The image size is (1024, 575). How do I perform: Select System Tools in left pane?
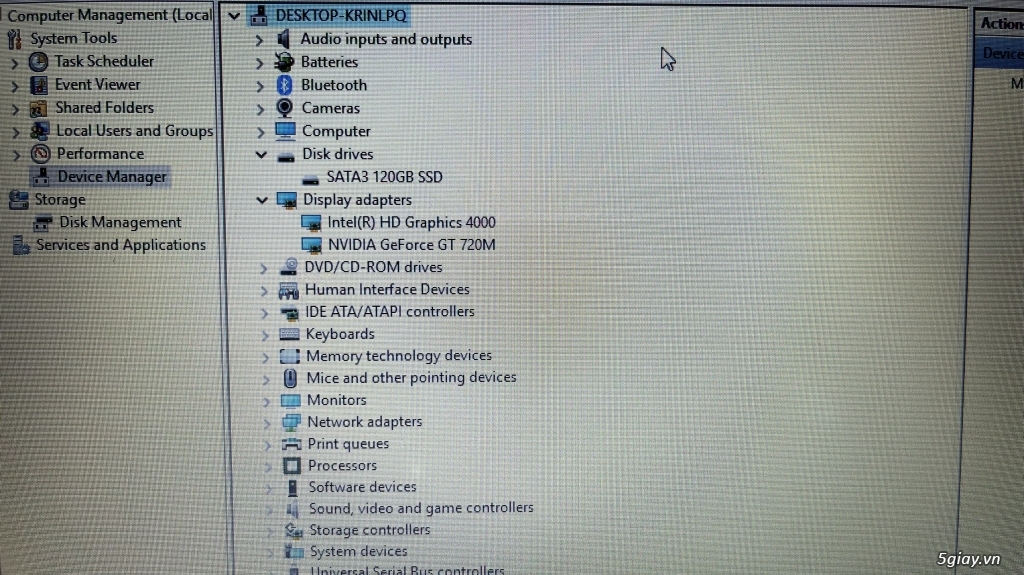click(x=73, y=38)
